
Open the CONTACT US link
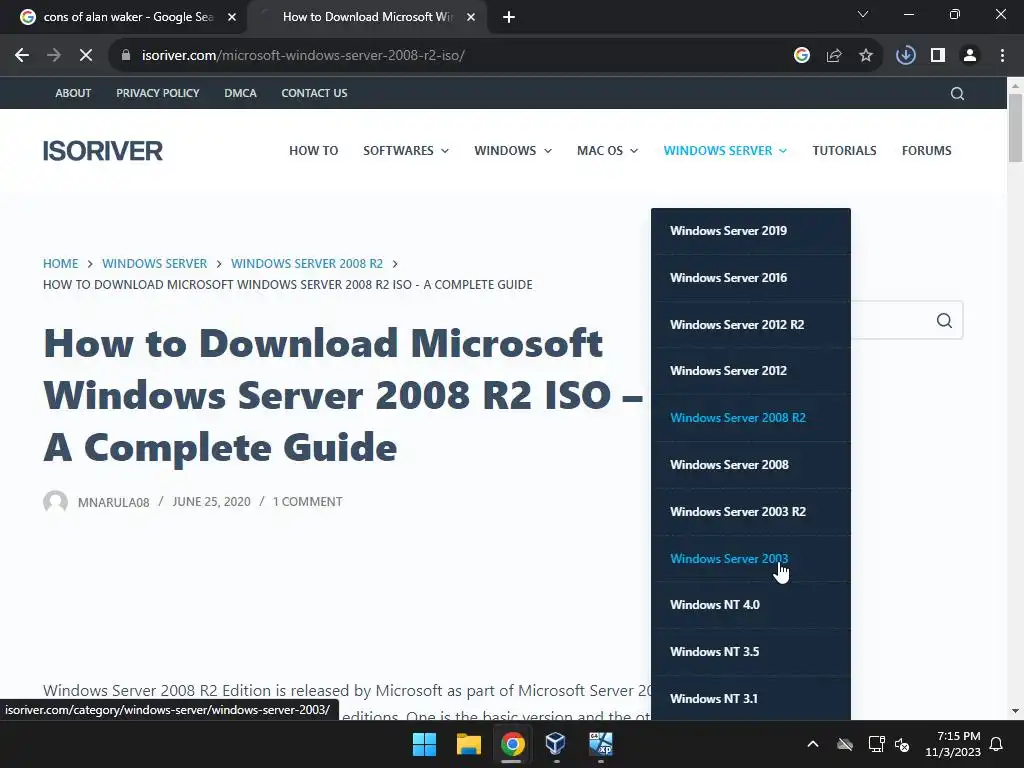pos(314,93)
